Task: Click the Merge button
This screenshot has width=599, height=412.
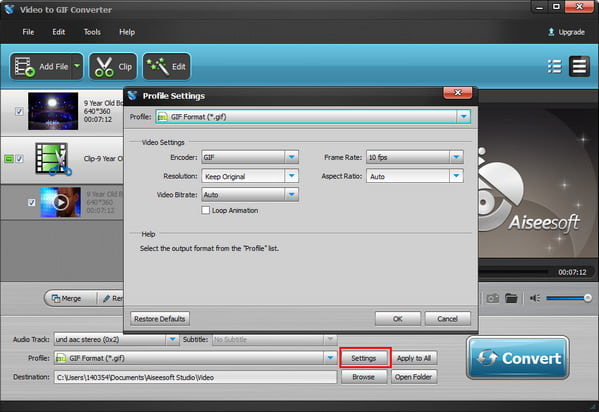Action: point(66,298)
